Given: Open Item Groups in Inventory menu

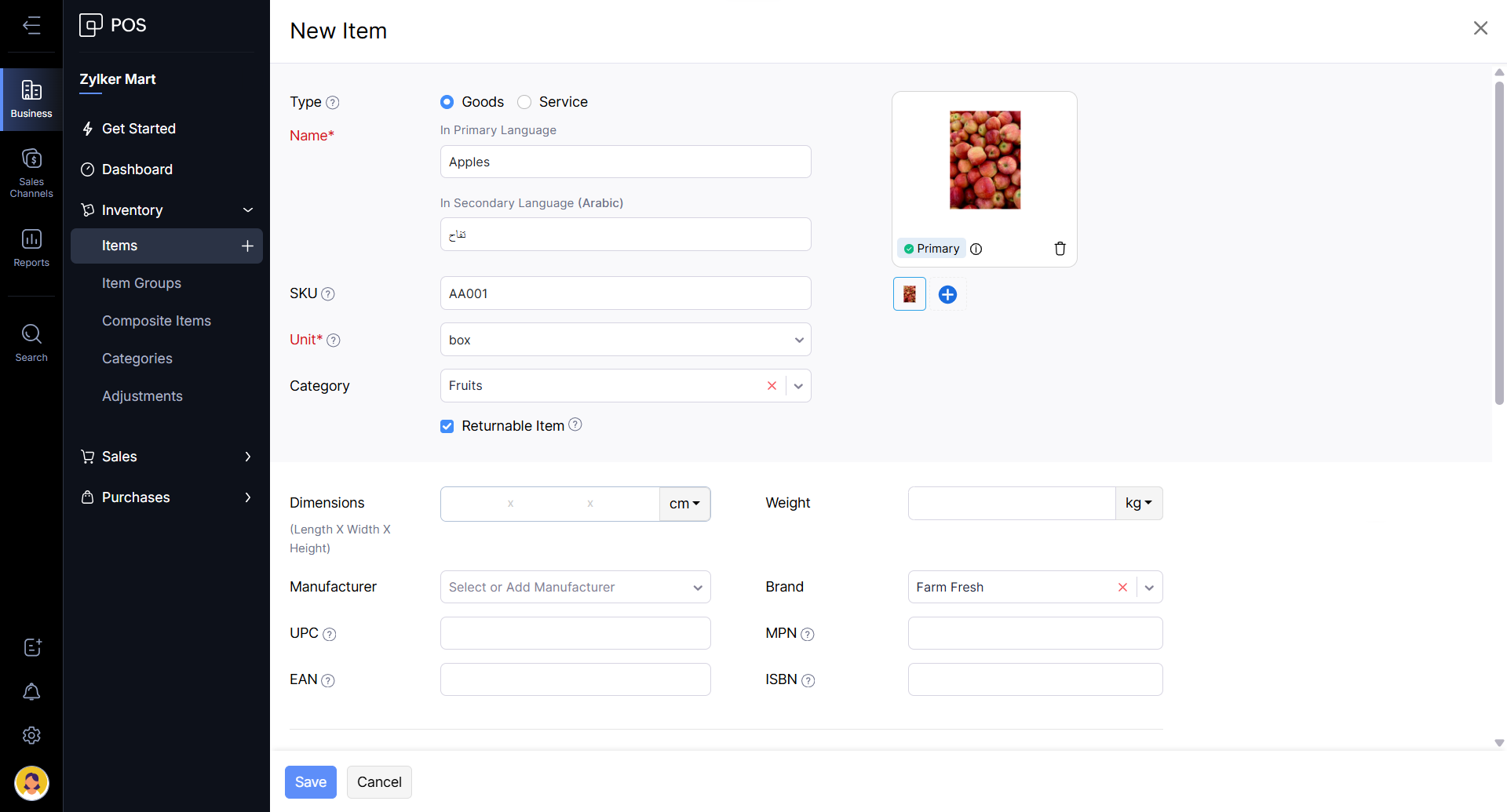Looking at the screenshot, I should [141, 283].
